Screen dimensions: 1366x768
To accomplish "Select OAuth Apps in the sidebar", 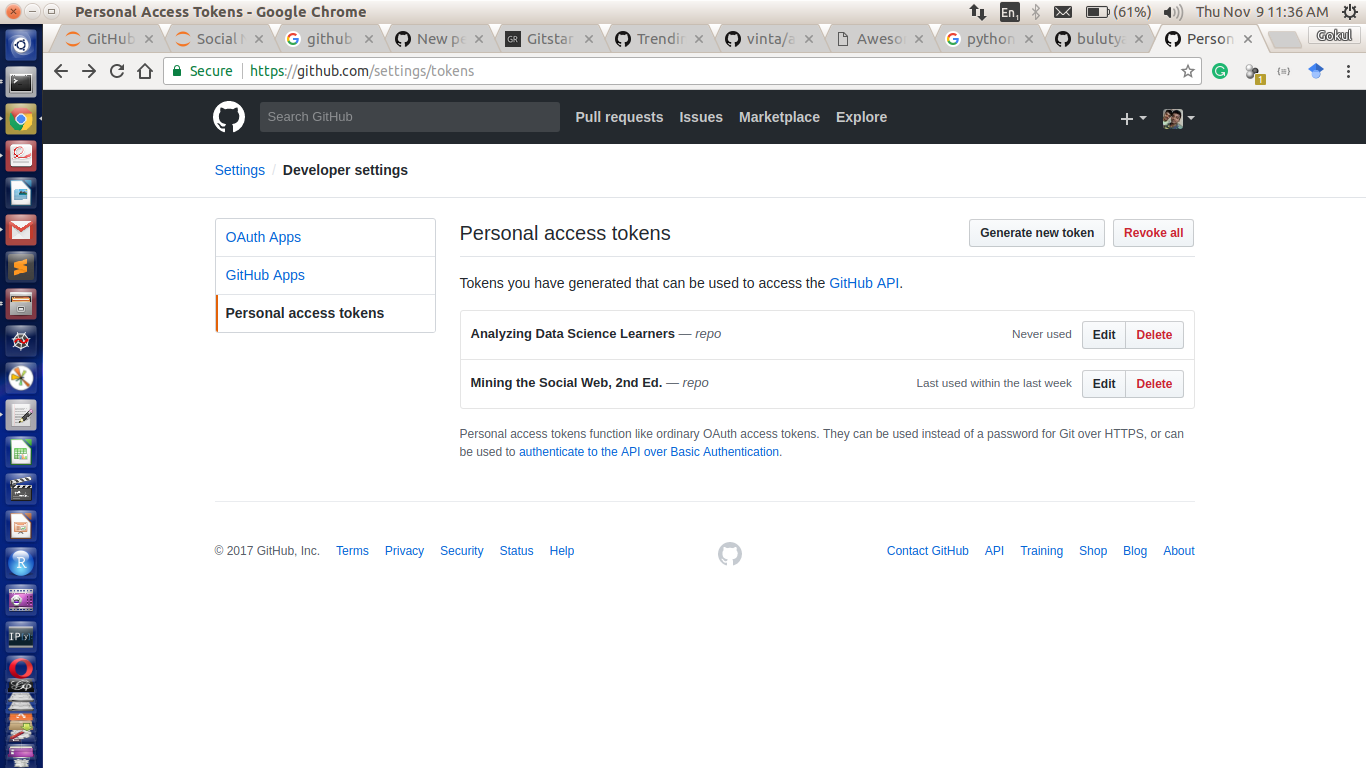I will 325,237.
